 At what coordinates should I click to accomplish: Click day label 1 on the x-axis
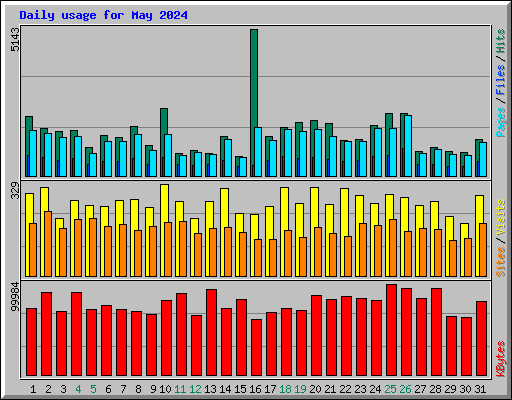coord(33,389)
